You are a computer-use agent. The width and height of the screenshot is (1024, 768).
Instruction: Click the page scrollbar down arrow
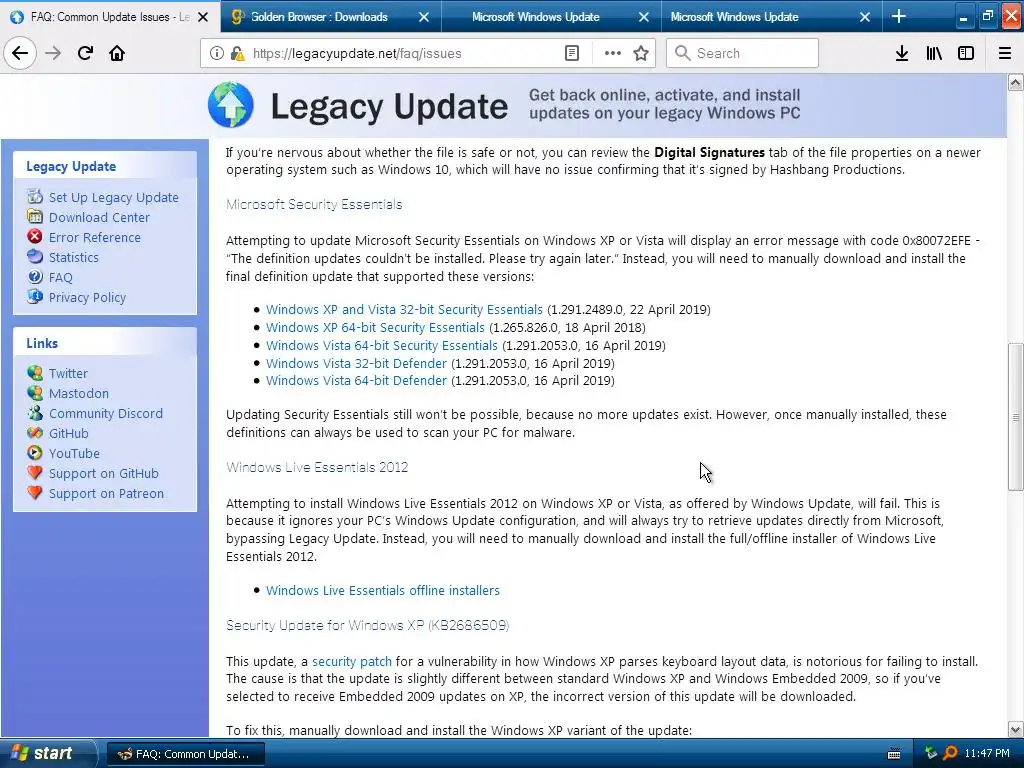coord(1015,729)
